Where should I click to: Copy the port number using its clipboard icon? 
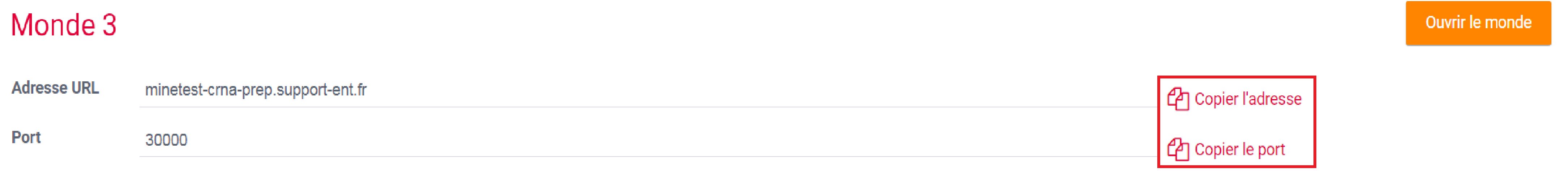pyautogui.click(x=1178, y=149)
